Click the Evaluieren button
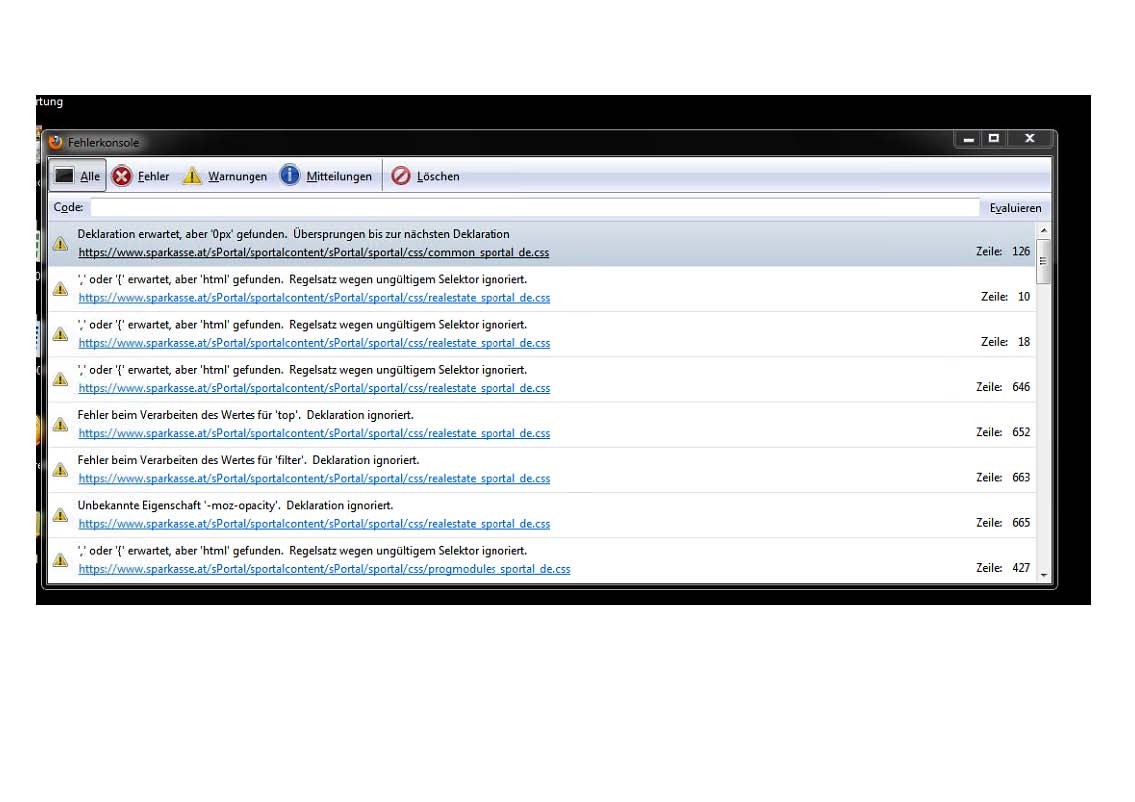Image resolution: width=1135 pixels, height=802 pixels. click(x=1015, y=208)
